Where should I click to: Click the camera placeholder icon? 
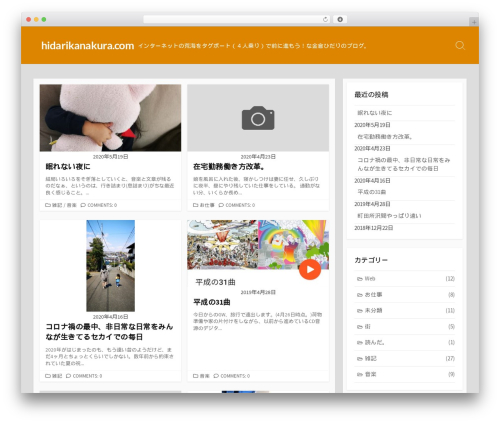click(x=258, y=118)
